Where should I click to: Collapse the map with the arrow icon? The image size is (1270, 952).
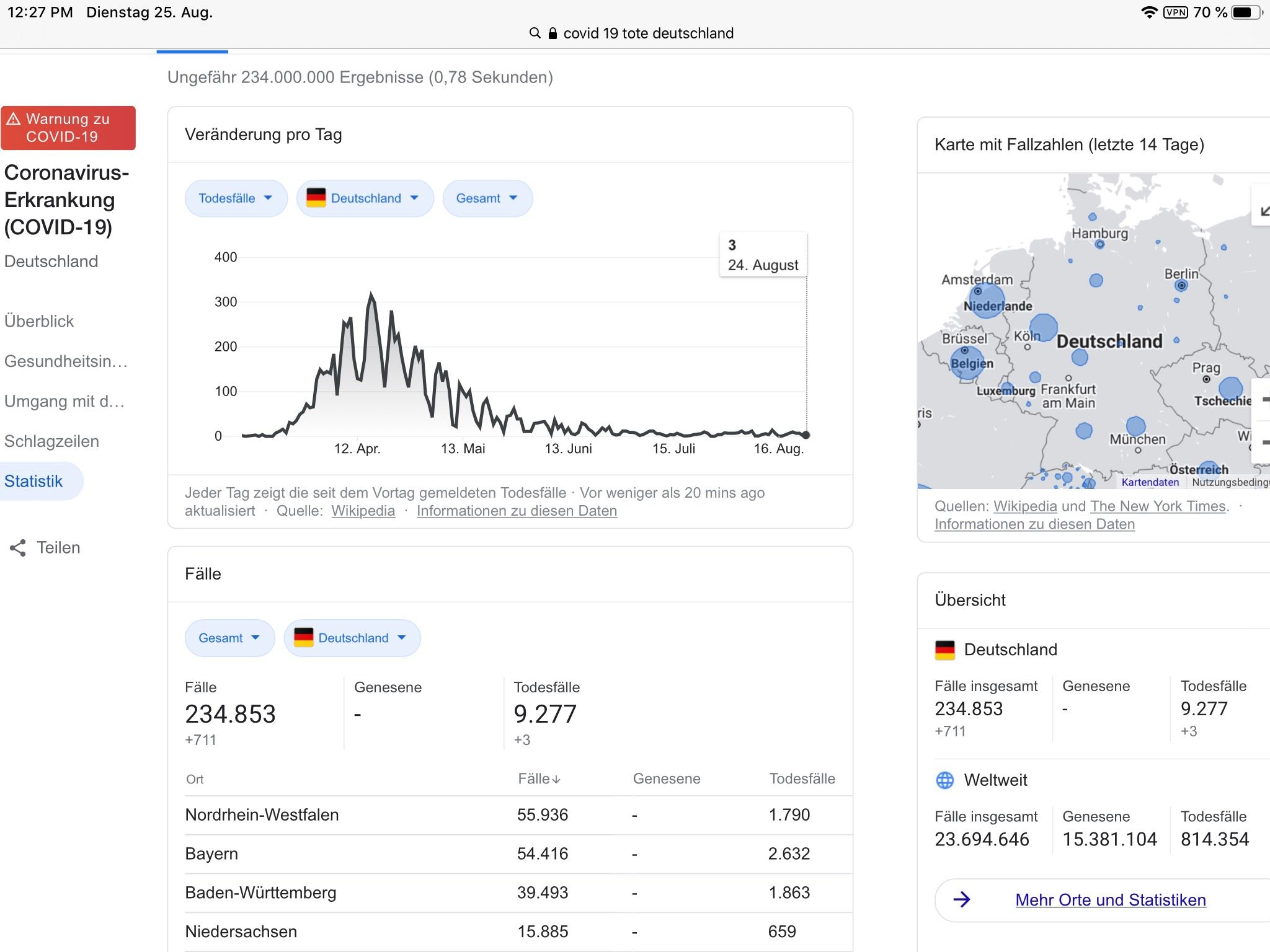1264,211
